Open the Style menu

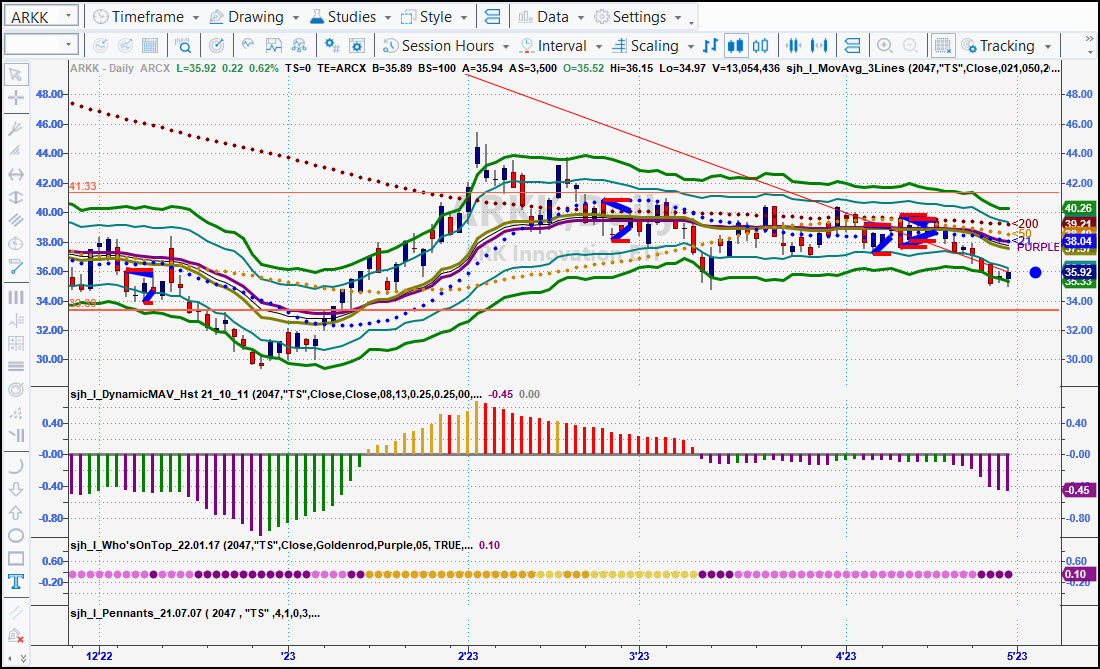427,17
